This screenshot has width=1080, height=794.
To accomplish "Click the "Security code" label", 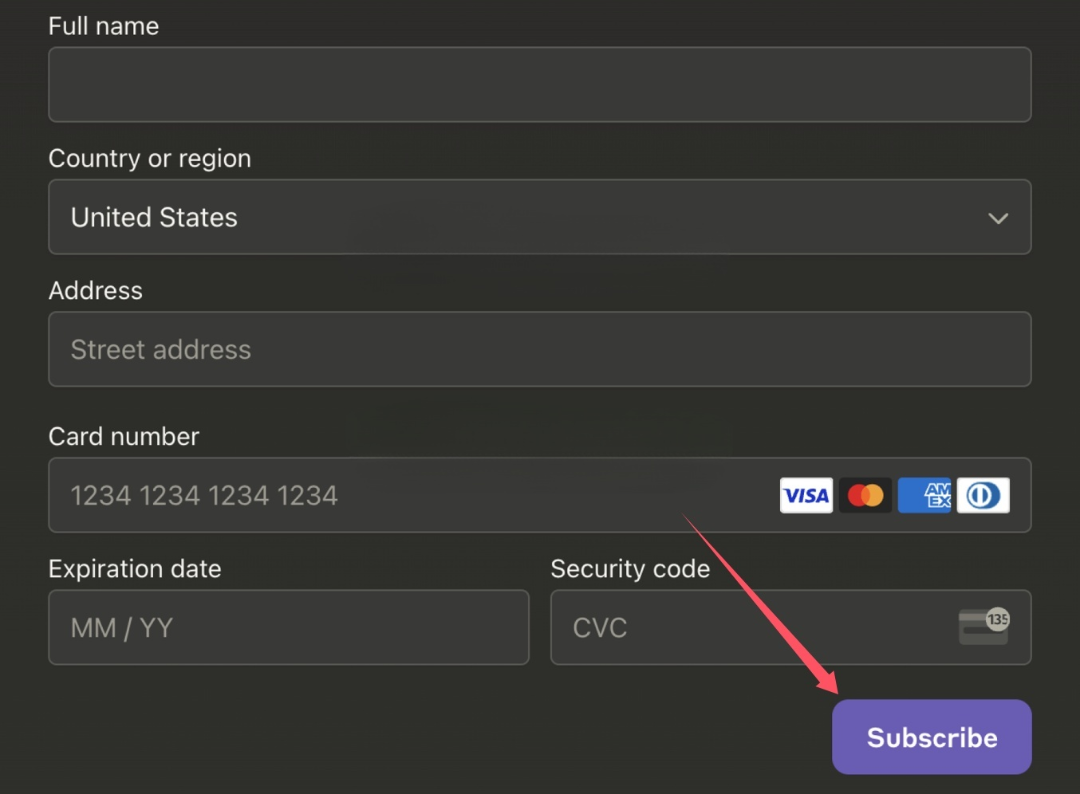I will [x=630, y=568].
